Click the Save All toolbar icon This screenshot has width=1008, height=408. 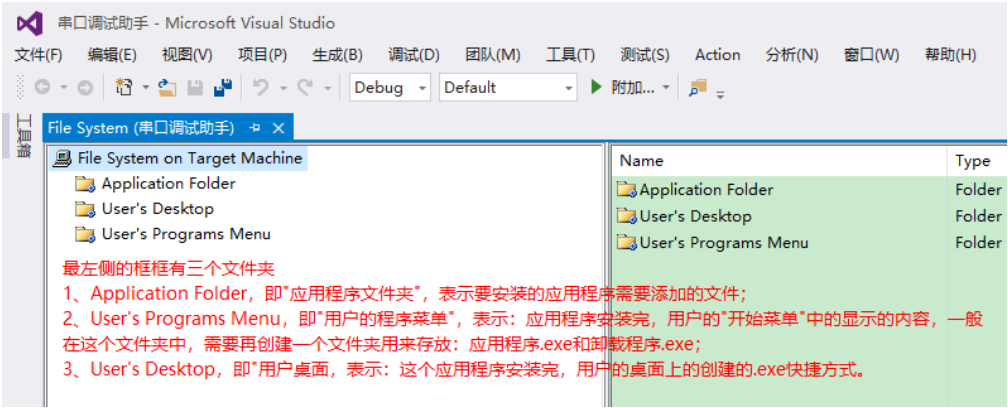pyautogui.click(x=223, y=87)
